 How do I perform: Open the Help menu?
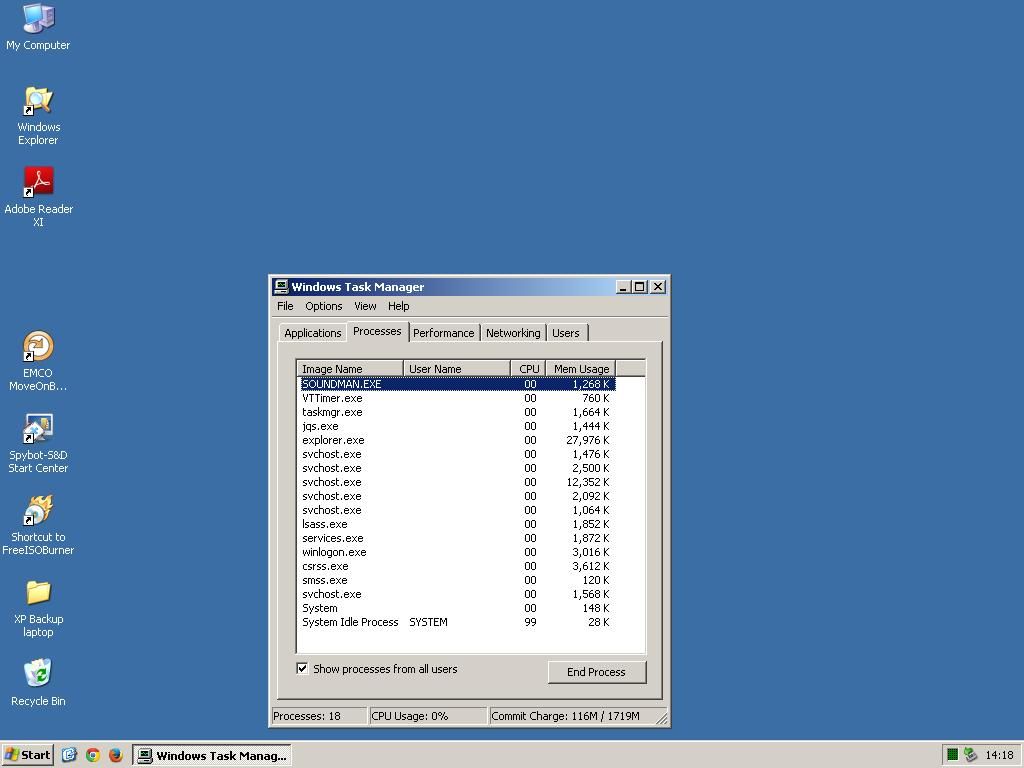click(398, 306)
